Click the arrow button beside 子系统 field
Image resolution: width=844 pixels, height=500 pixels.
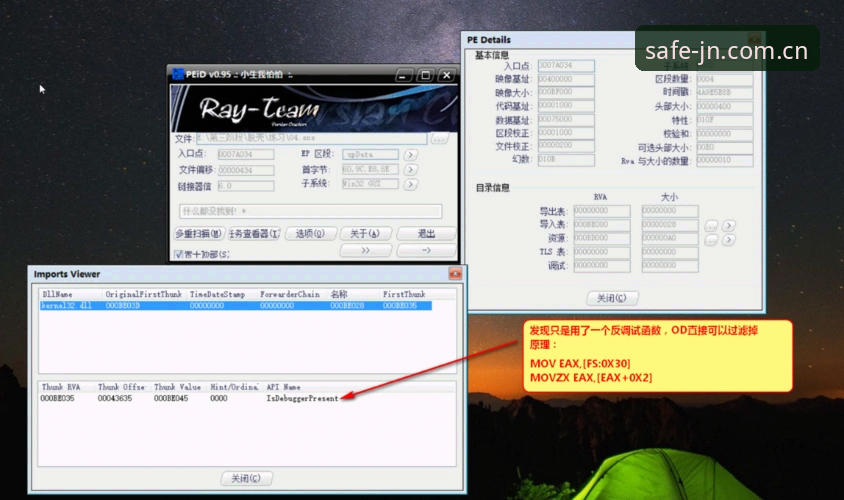coord(411,184)
